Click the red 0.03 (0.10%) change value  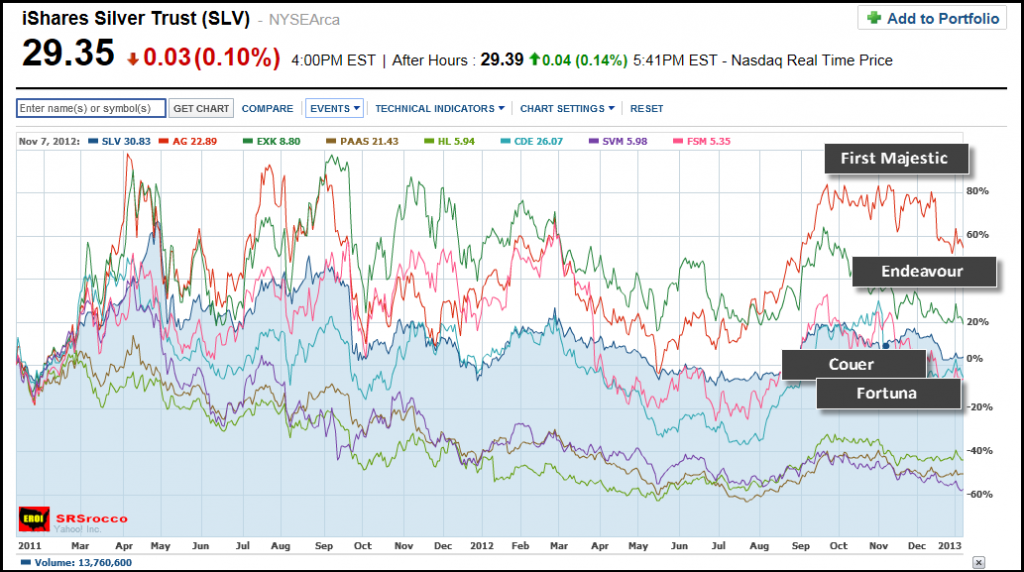tap(212, 58)
